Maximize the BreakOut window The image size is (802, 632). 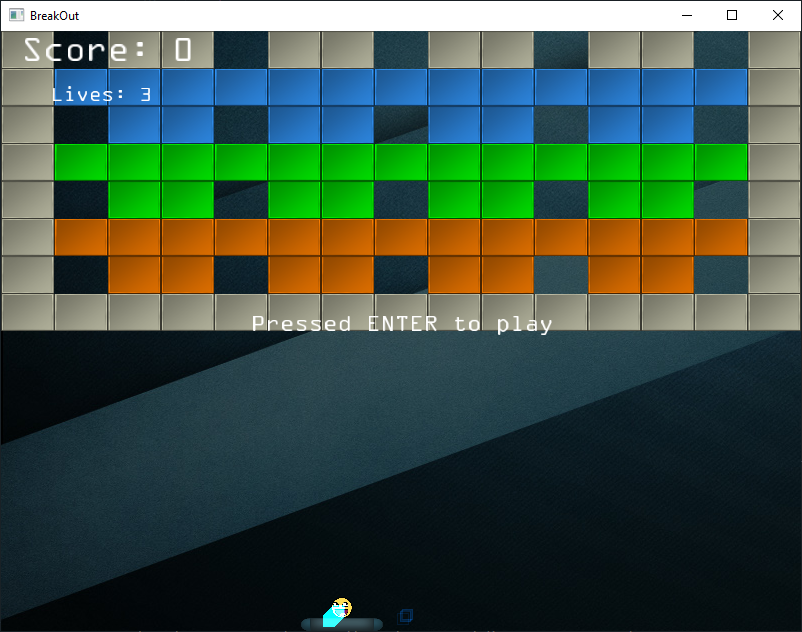(731, 15)
